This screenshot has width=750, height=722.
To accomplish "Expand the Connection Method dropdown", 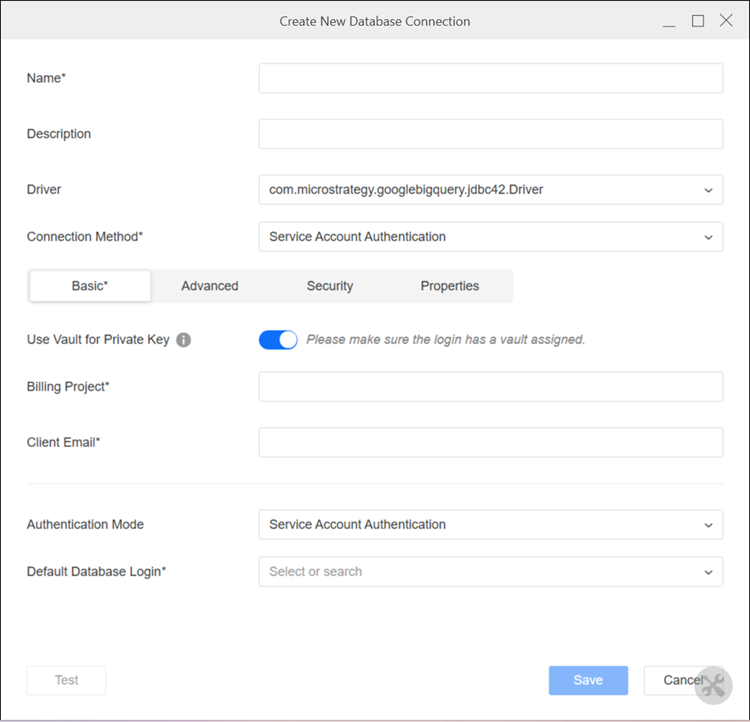I will [x=490, y=237].
